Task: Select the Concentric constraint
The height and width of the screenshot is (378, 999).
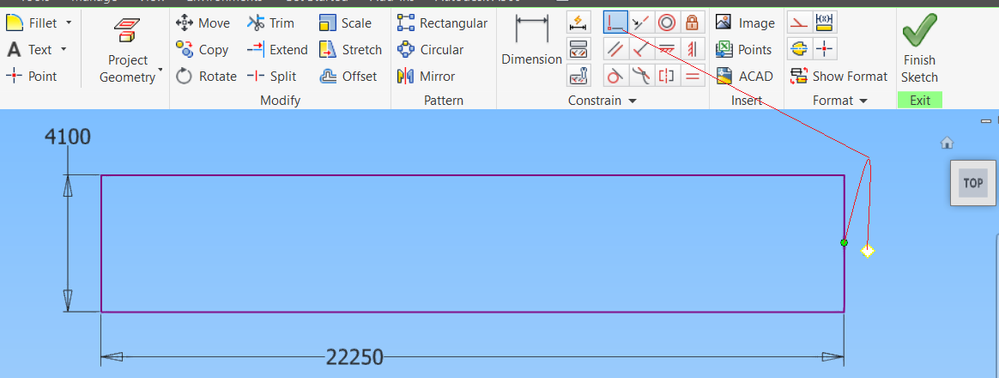Action: pos(667,23)
